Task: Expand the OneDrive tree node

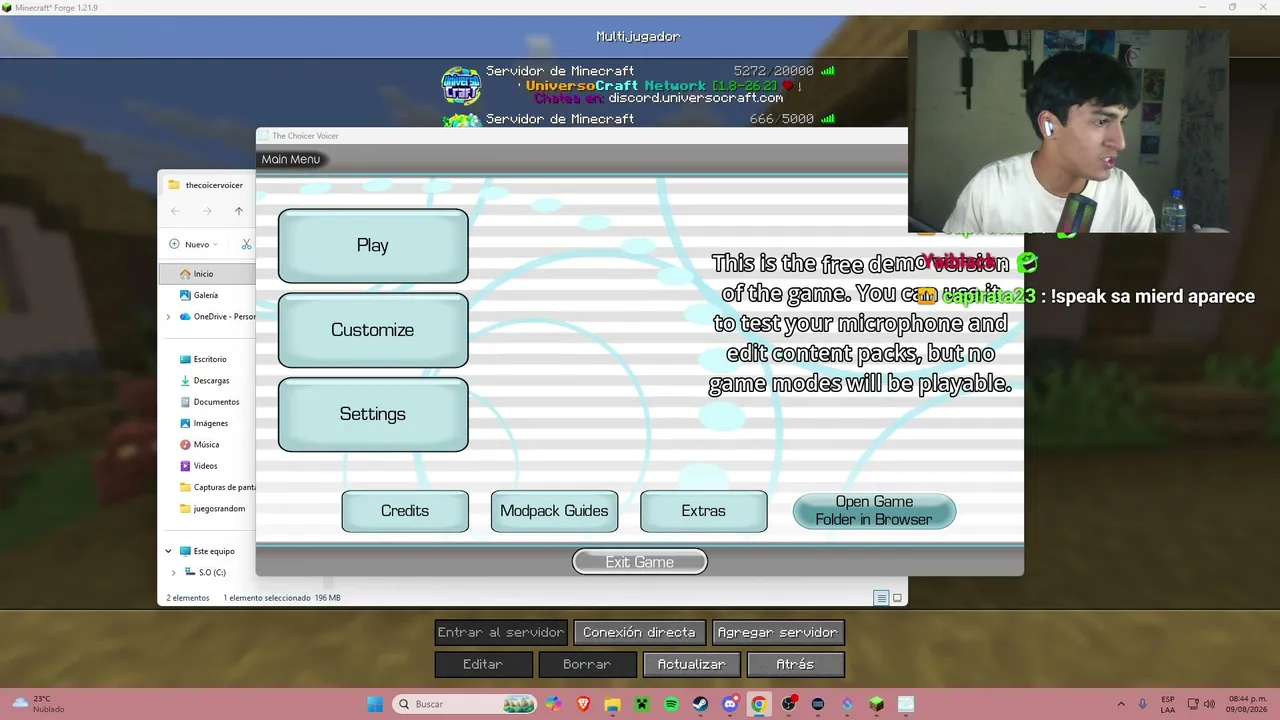Action: tap(168, 317)
